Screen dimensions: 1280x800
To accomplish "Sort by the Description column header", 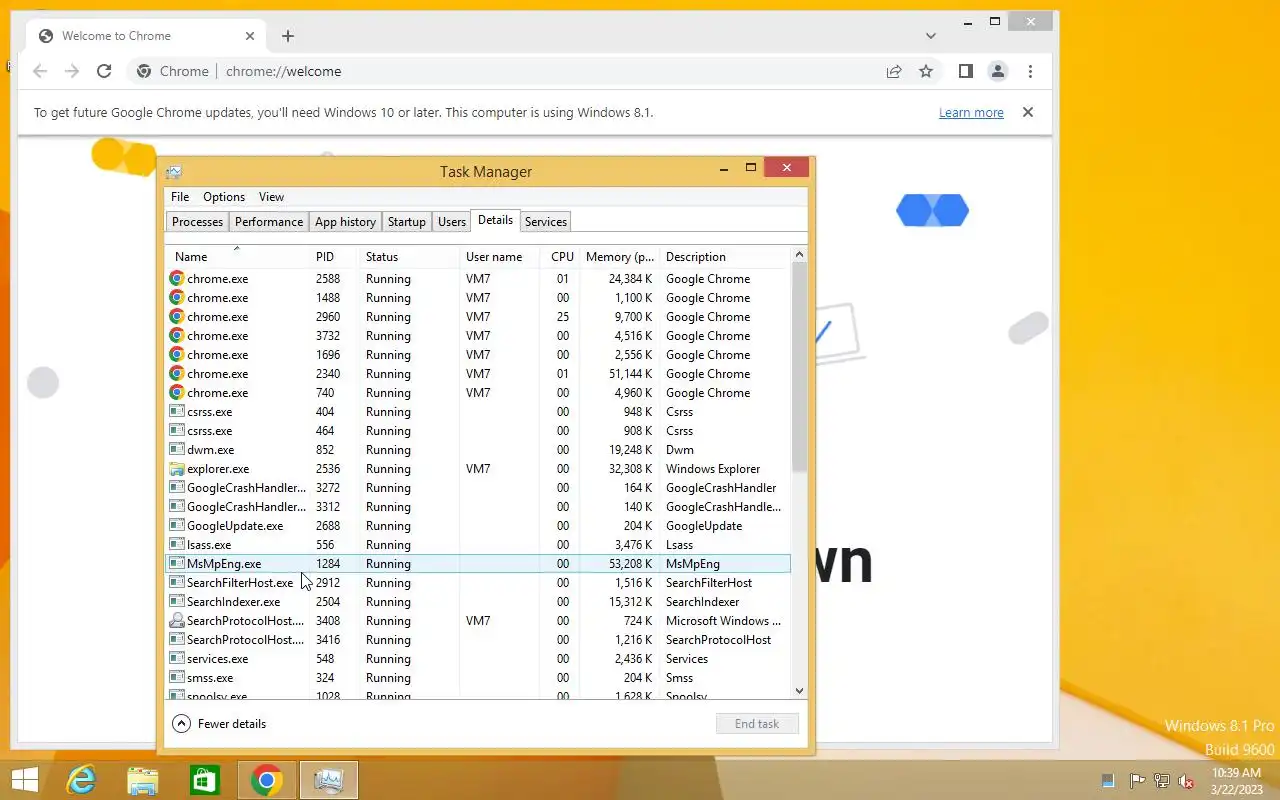I will tap(725, 257).
